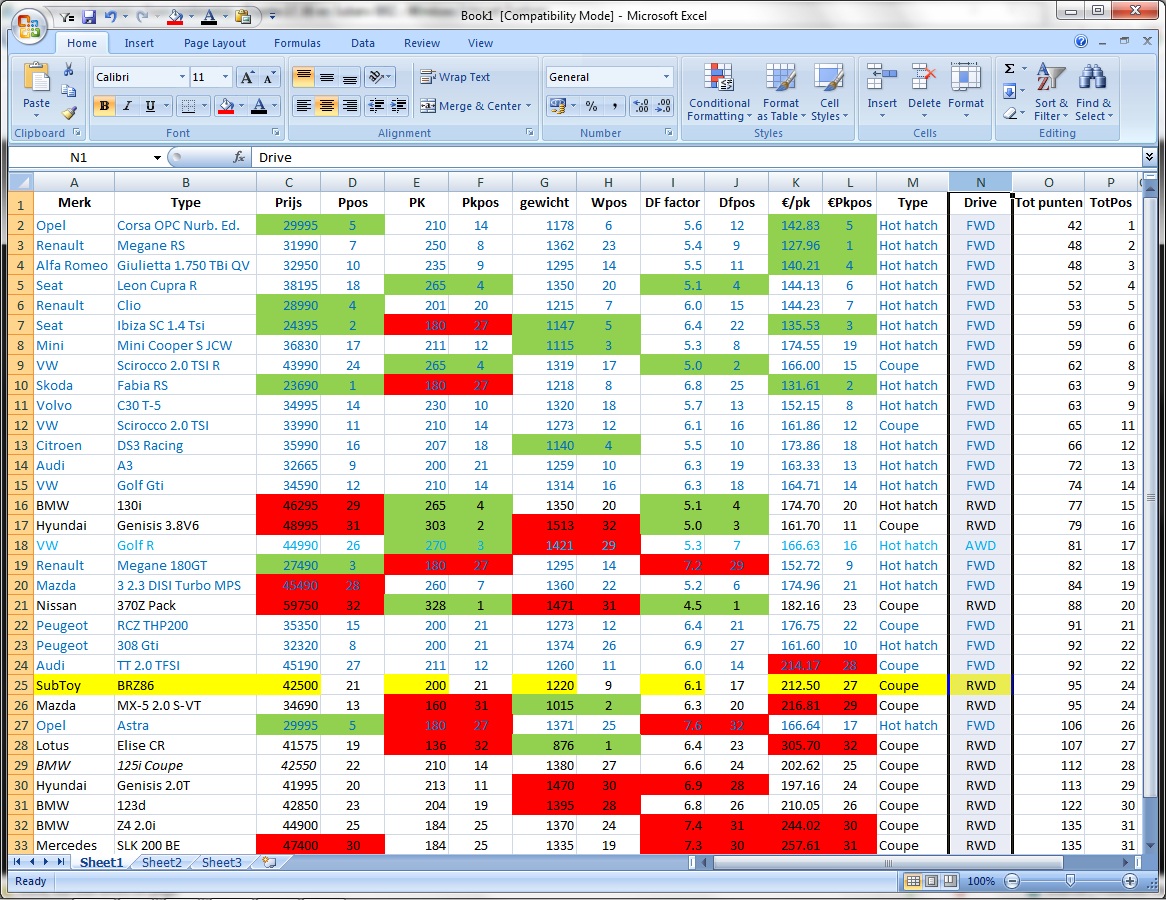
Task: Click the formula bar containing Drive
Action: coord(695,157)
